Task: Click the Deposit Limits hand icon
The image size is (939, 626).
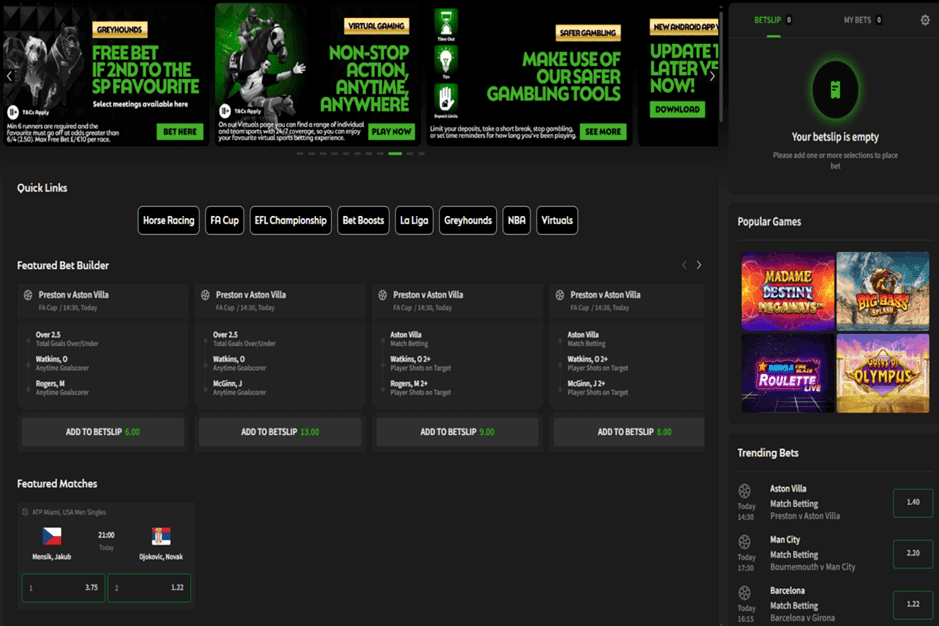Action: 446,97
